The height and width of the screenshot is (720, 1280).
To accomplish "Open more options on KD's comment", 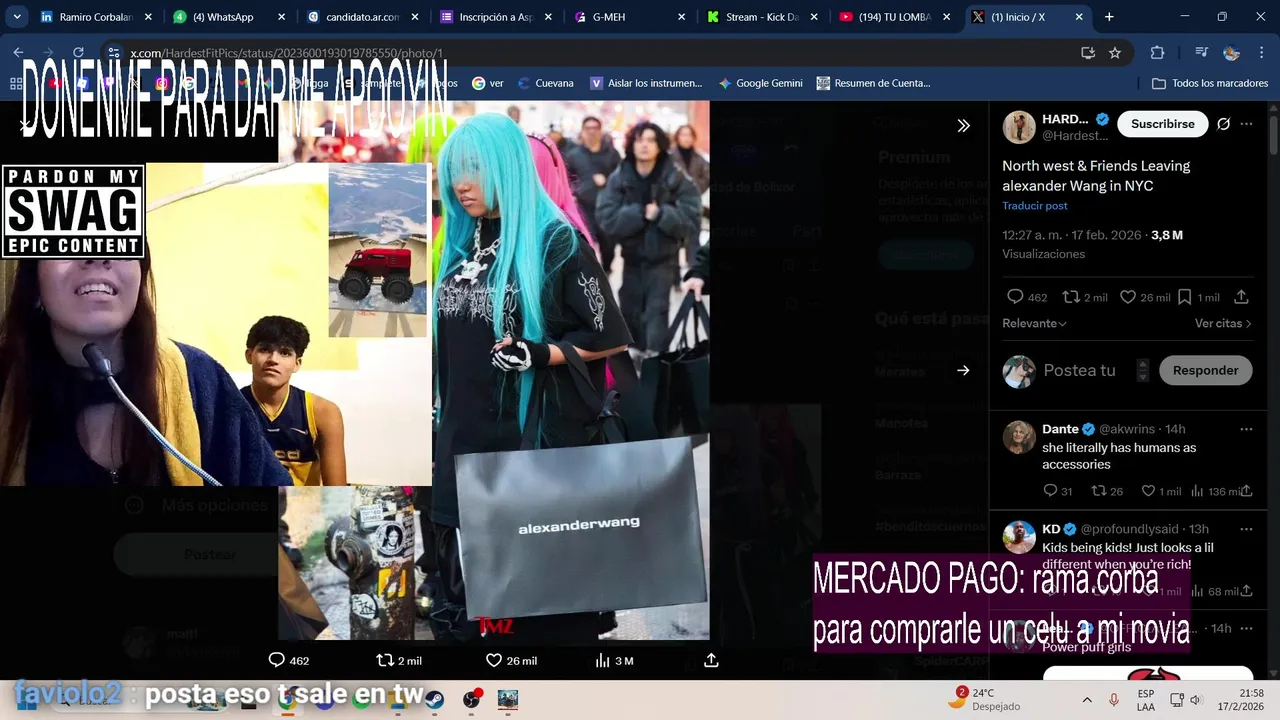I will pos(1246,529).
